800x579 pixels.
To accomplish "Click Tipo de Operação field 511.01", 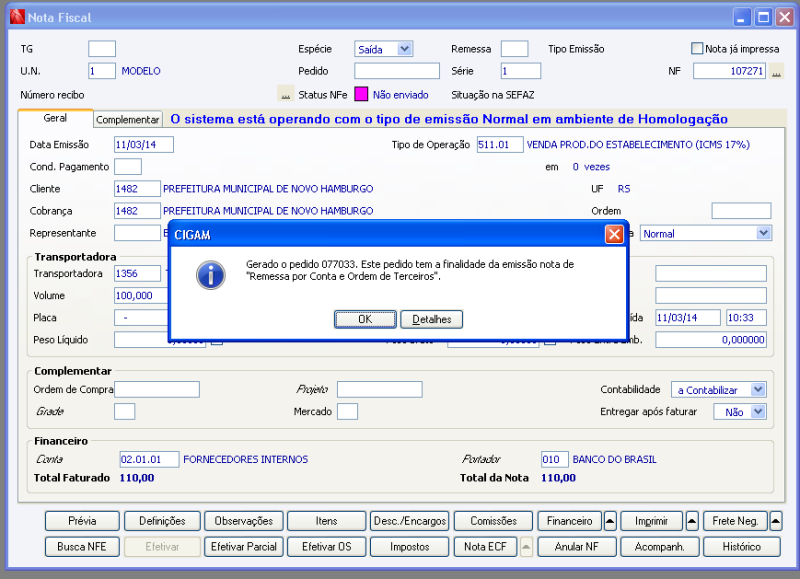I will coord(500,144).
